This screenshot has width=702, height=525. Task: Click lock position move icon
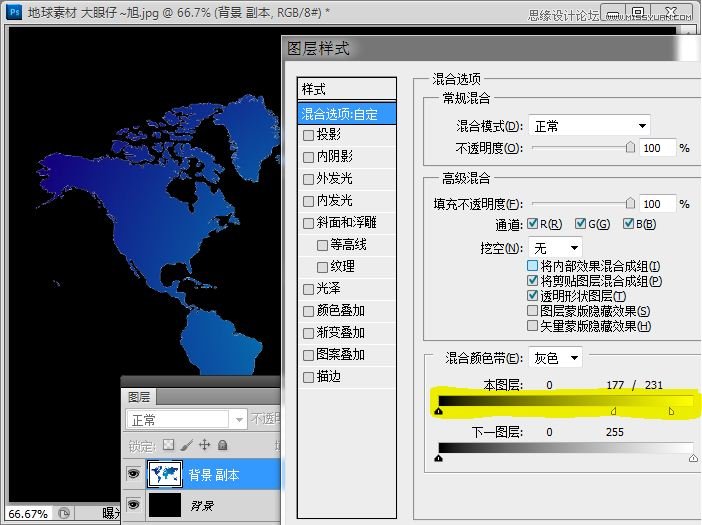point(204,445)
